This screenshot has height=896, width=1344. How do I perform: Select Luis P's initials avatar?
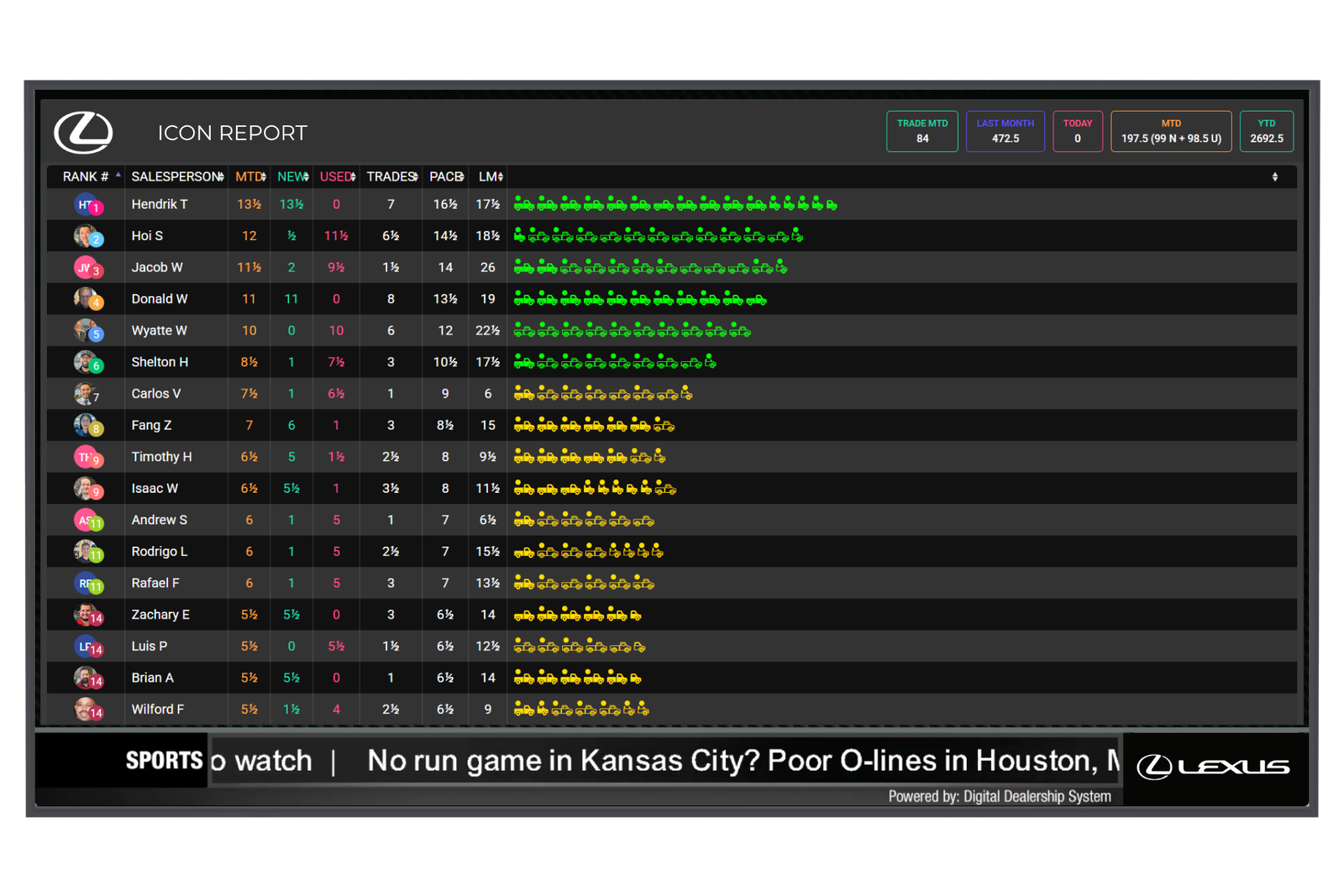(87, 647)
